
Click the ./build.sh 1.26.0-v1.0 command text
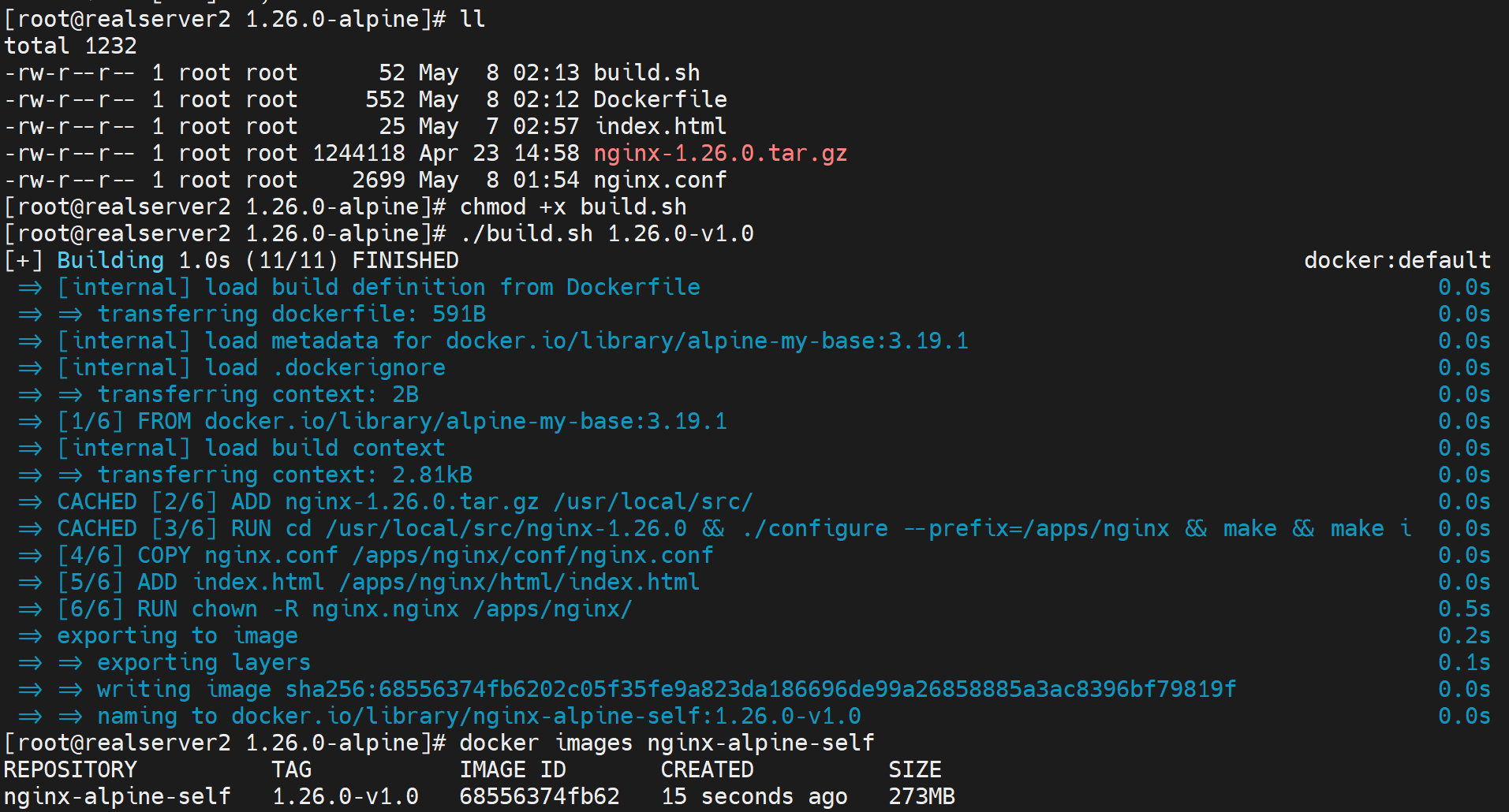(607, 233)
